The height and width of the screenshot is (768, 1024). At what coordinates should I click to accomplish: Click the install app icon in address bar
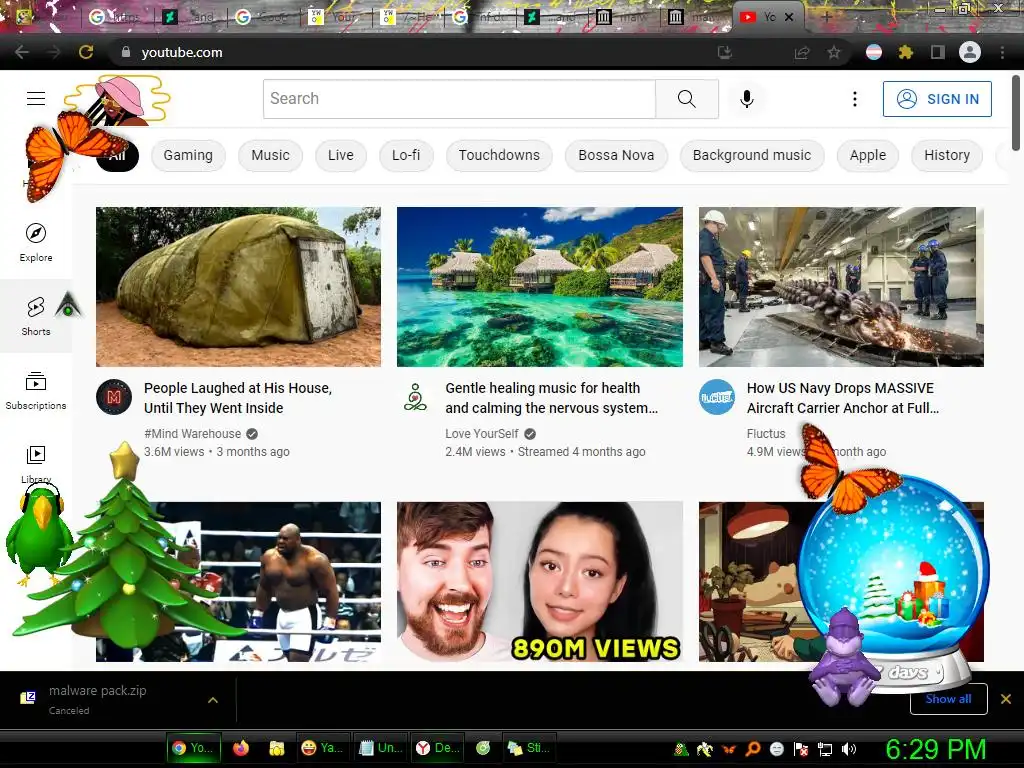click(725, 52)
